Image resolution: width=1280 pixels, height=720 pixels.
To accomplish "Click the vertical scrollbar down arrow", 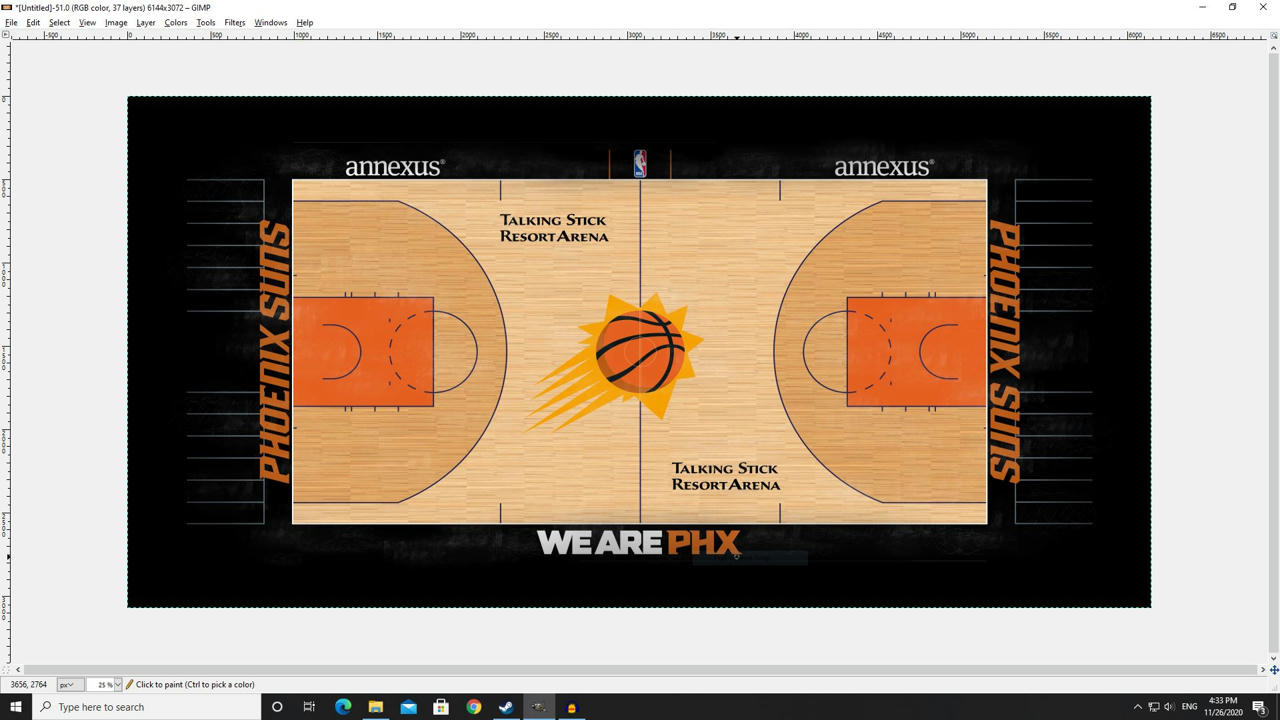I will pos(1274,659).
